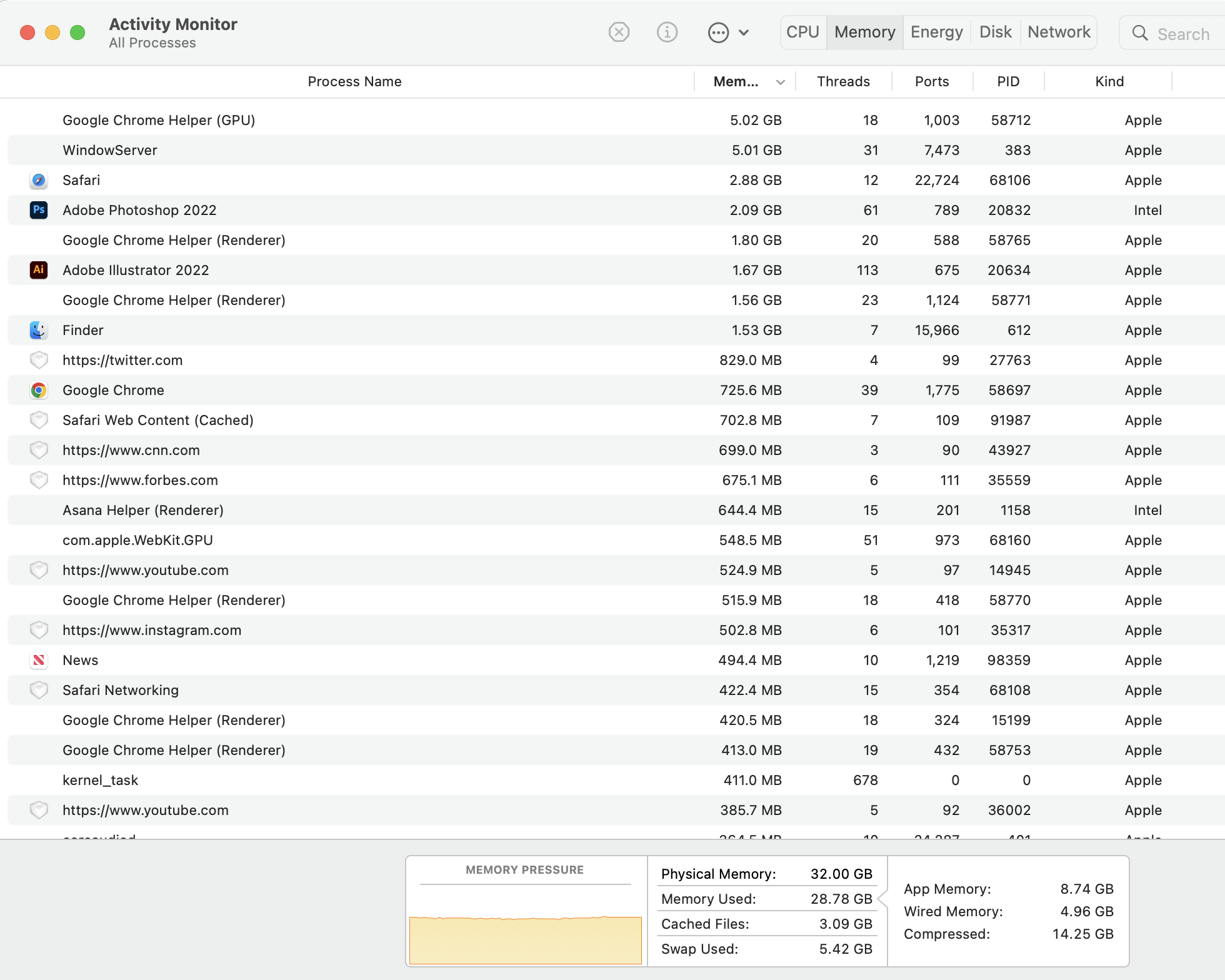Viewport: 1225px width, 980px height.
Task: Select Adobe Illustrator 2022 process name
Action: click(x=136, y=271)
